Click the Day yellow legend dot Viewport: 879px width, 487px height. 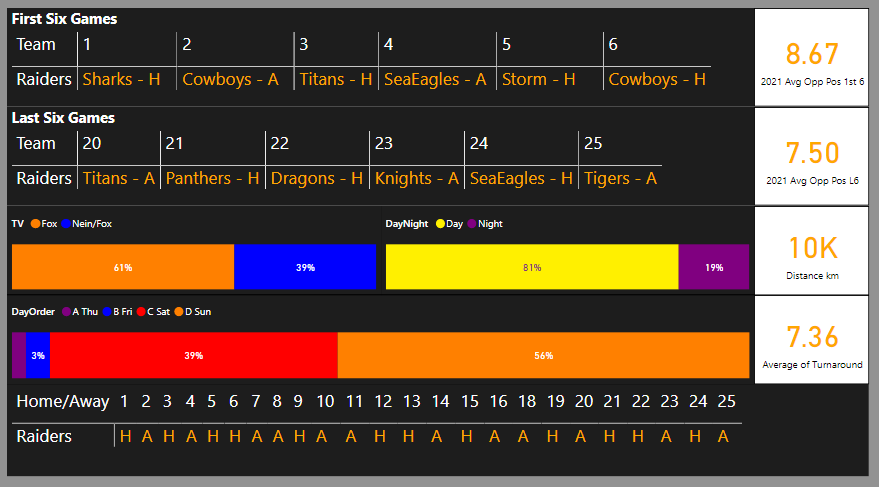pos(440,224)
